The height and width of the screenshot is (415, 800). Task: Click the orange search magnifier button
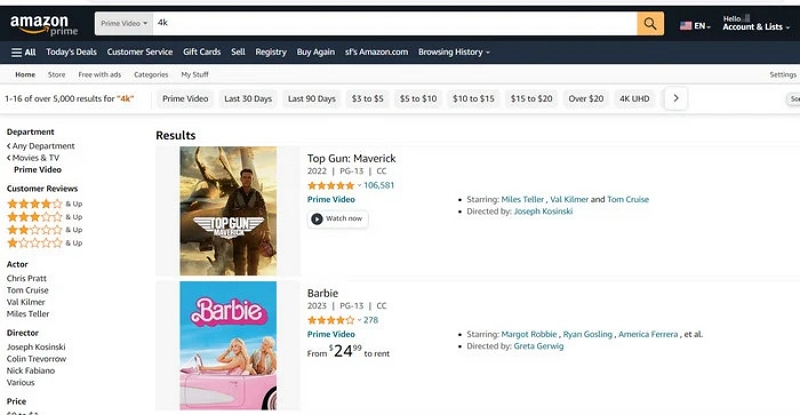coord(650,23)
